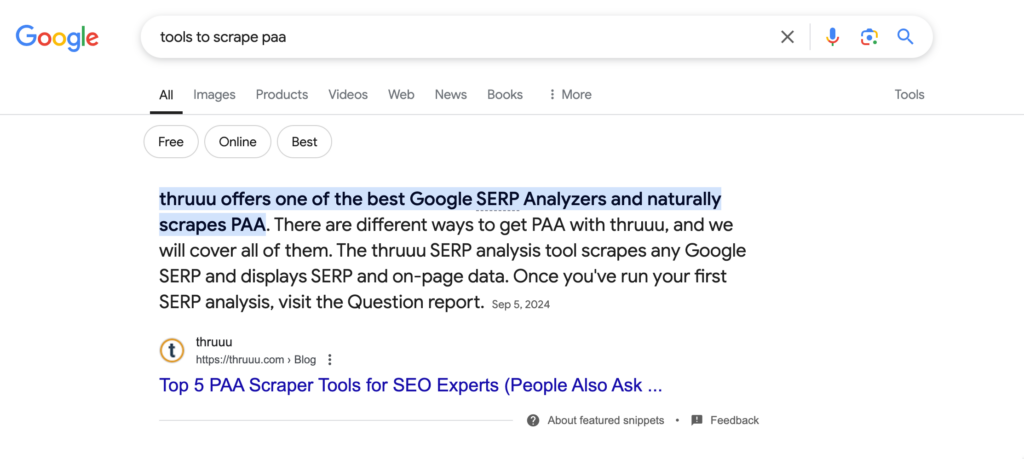Switch to the Web tab
Viewport: 1024px width, 459px height.
(401, 95)
